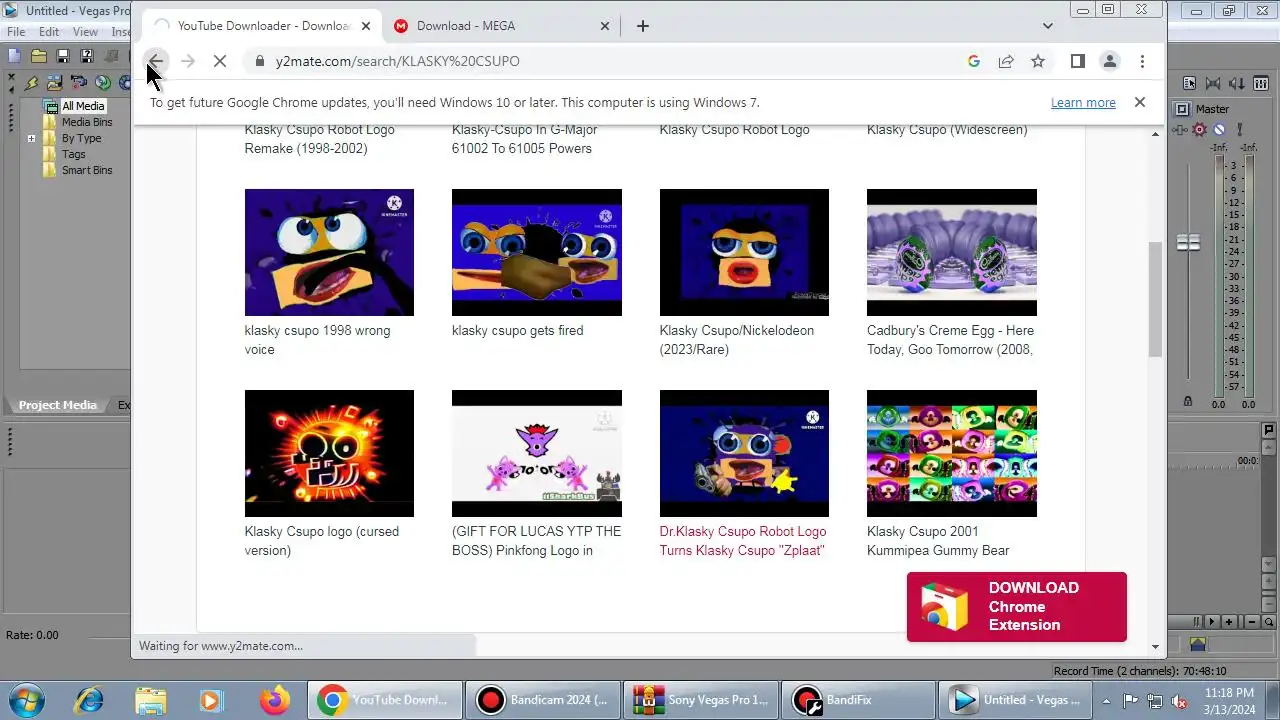
Task: Click Download Chrome Extension banner
Action: click(x=1017, y=607)
